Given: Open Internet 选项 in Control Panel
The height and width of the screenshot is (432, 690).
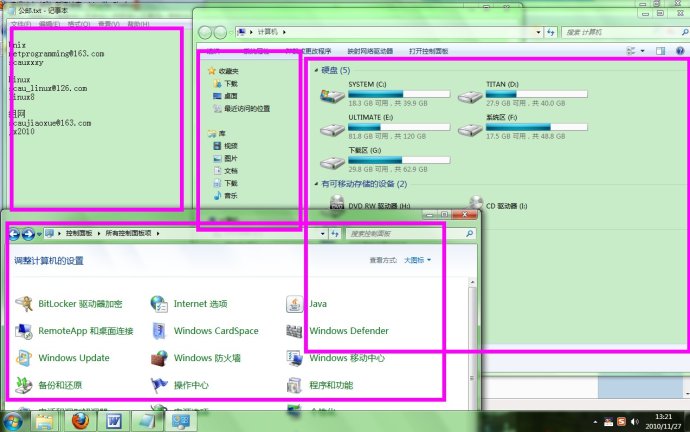Looking at the screenshot, I should (x=189, y=304).
